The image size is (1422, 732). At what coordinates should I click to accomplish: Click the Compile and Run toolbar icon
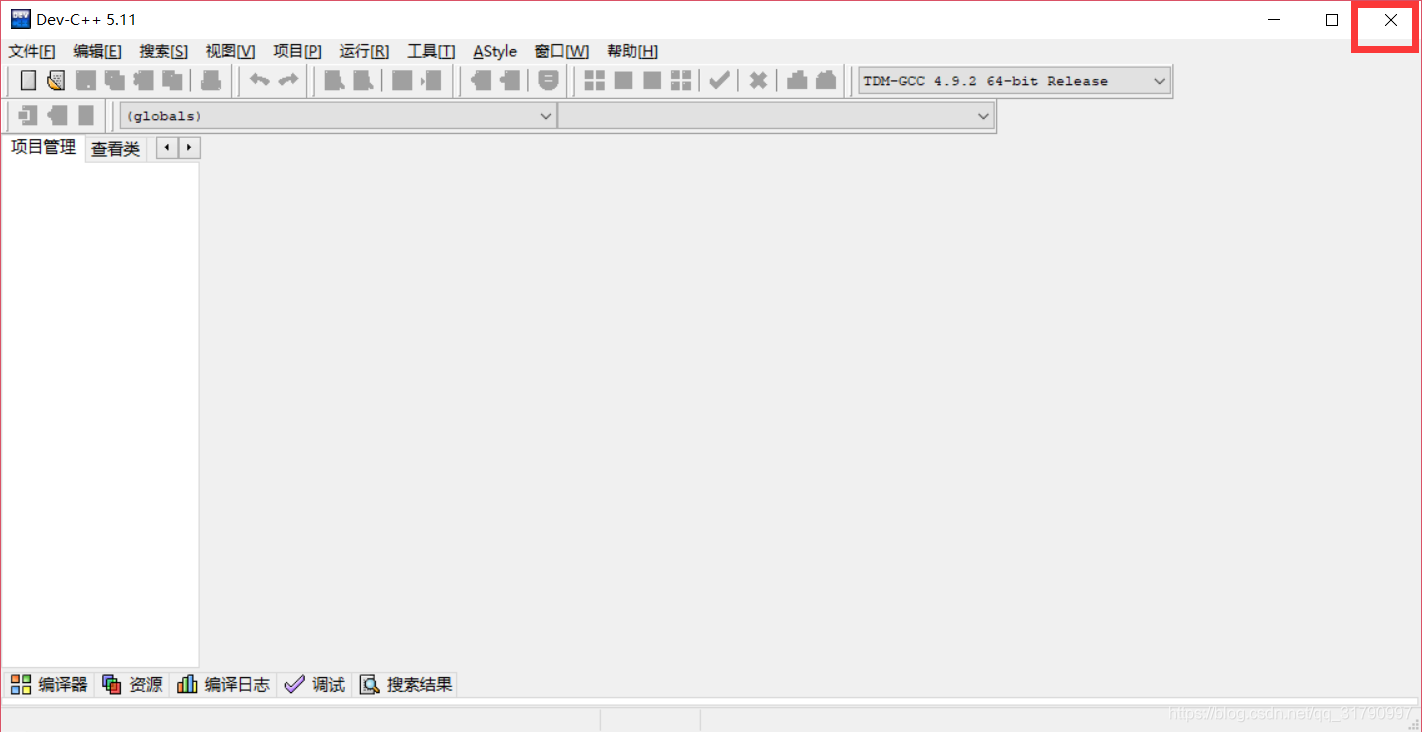click(x=652, y=81)
